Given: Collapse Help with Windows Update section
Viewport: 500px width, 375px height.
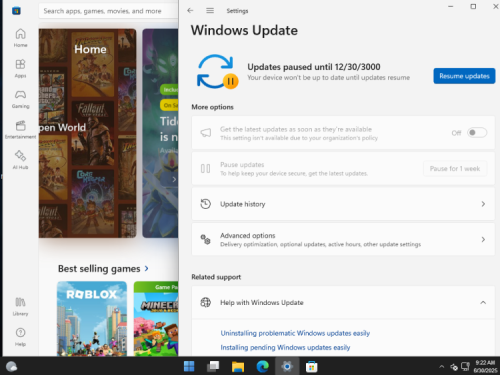Looking at the screenshot, I should [x=483, y=302].
